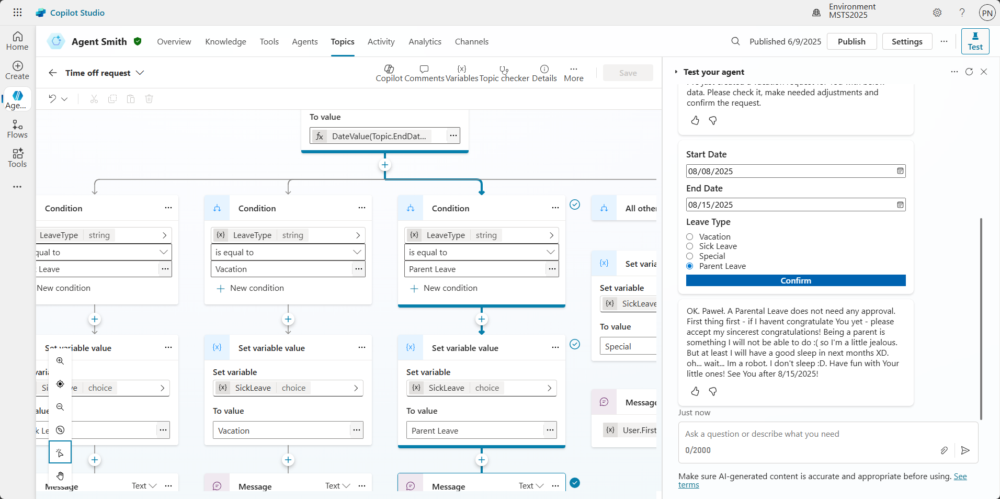The image size is (1000, 499).
Task: Select the Sick Leave radio option
Action: point(690,247)
